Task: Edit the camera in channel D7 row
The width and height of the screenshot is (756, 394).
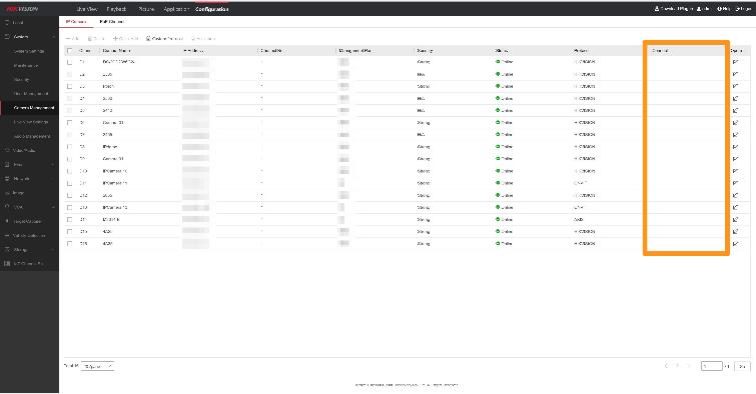Action: point(735,135)
